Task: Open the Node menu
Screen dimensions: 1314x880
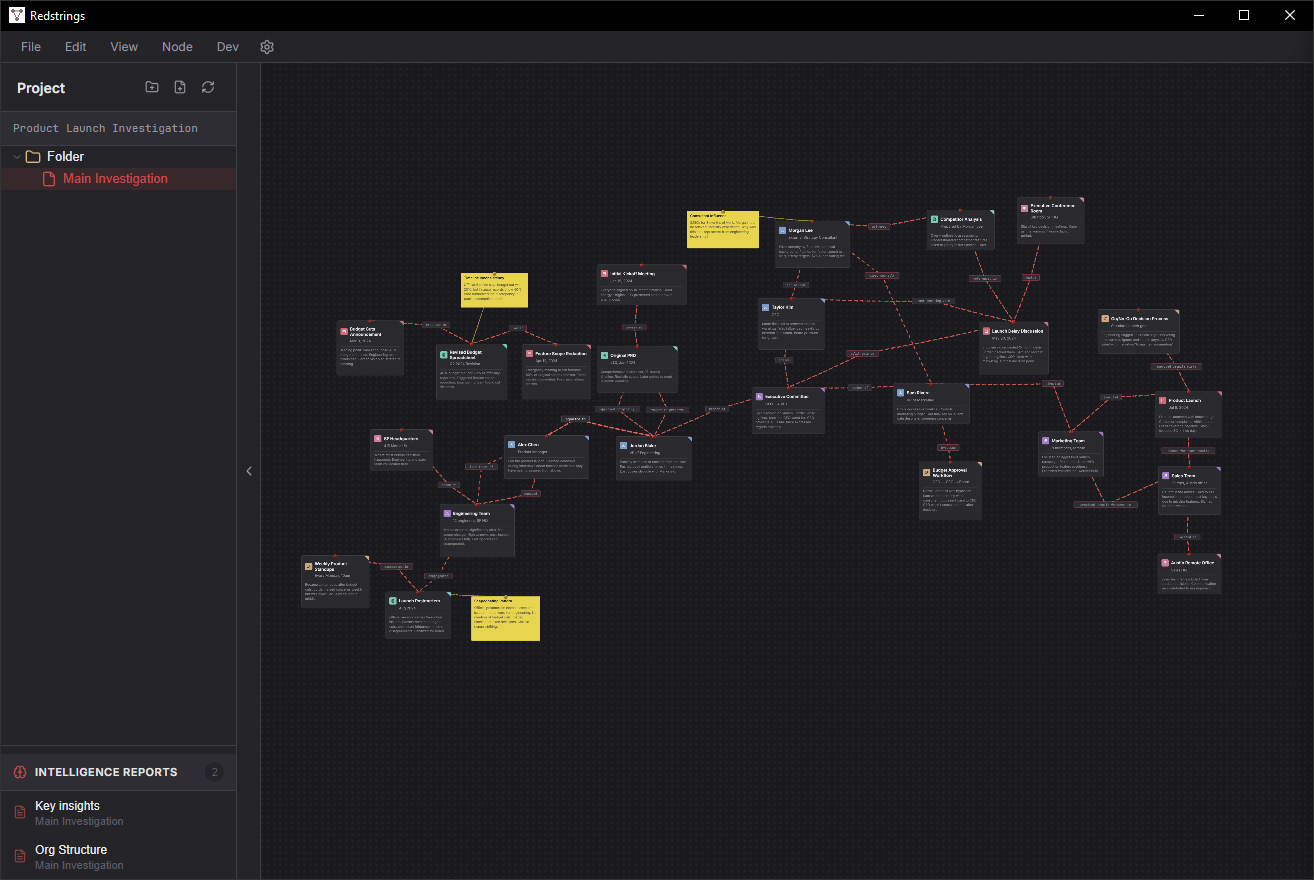Action: 177,47
